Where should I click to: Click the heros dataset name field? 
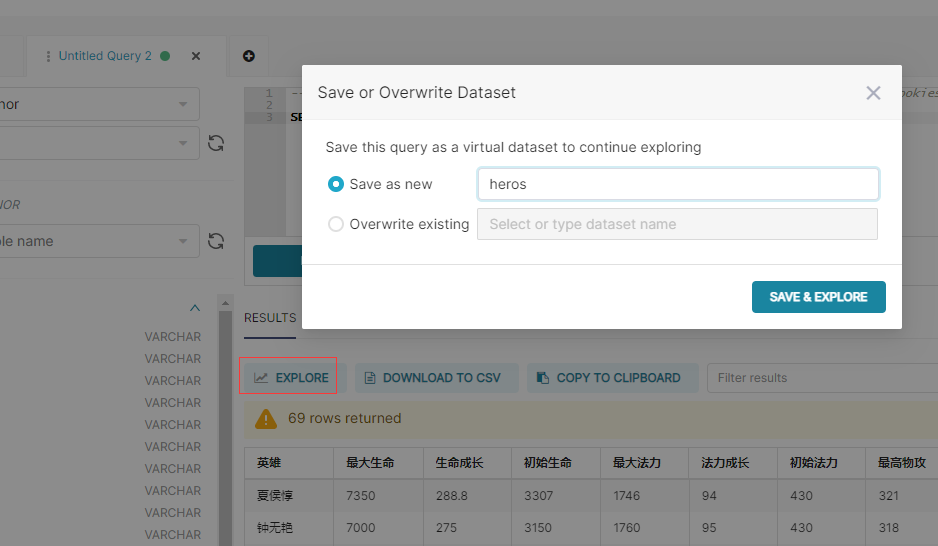pos(678,184)
